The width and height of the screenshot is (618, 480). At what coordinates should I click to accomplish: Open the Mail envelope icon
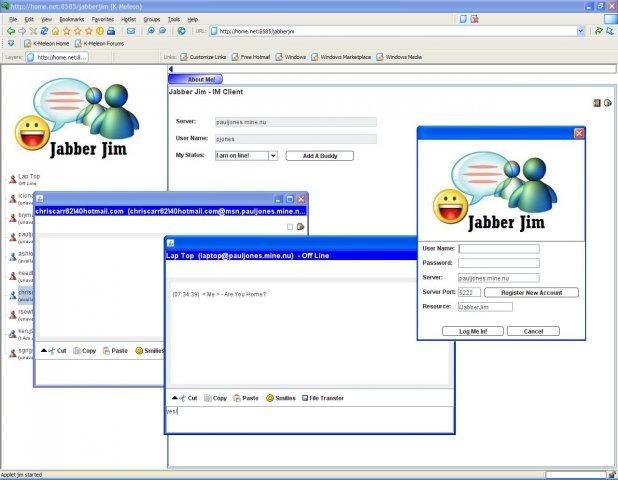pyautogui.click(x=131, y=31)
